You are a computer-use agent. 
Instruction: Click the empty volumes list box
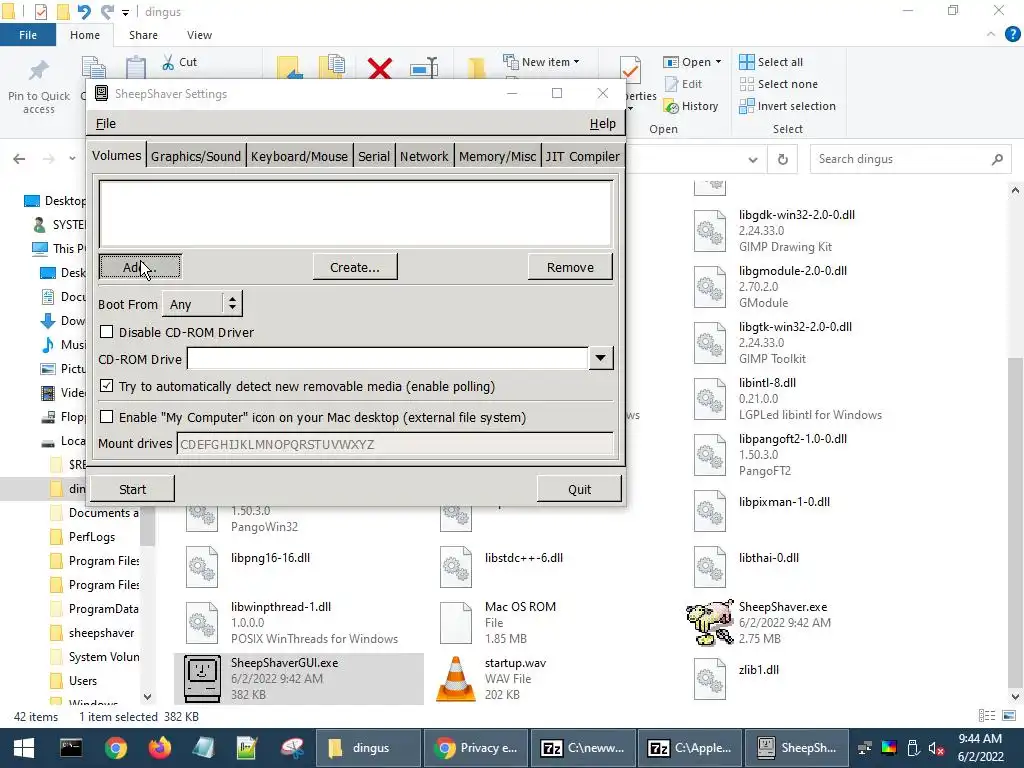tap(356, 214)
